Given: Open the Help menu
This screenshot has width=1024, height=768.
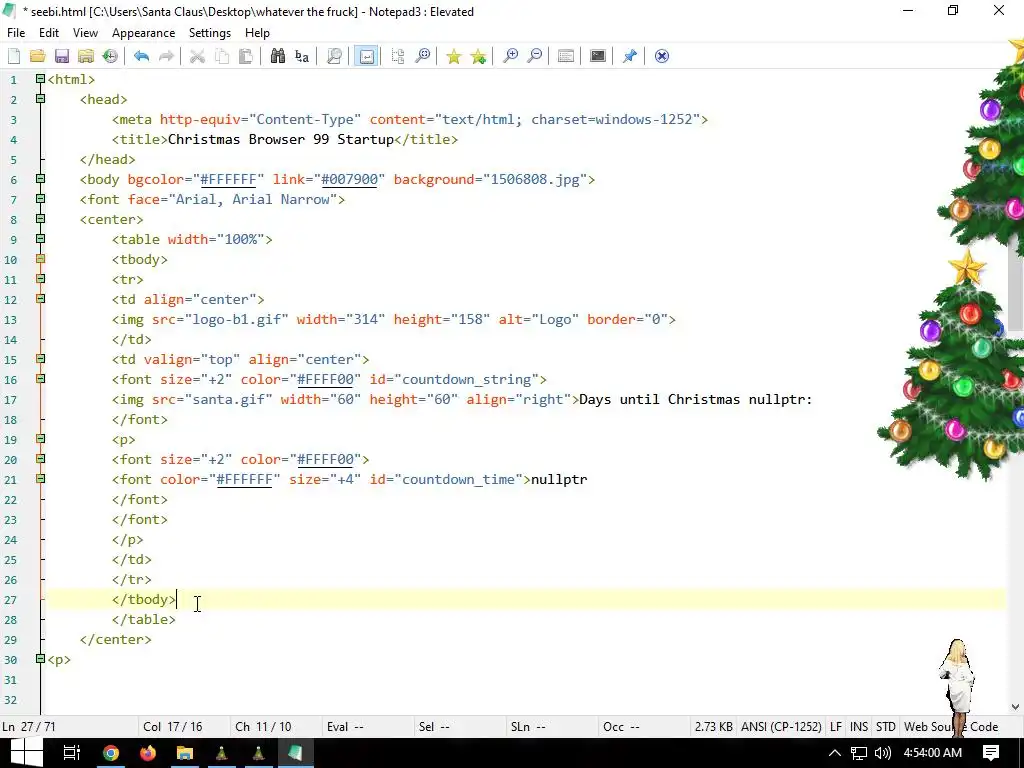Looking at the screenshot, I should pyautogui.click(x=257, y=33).
